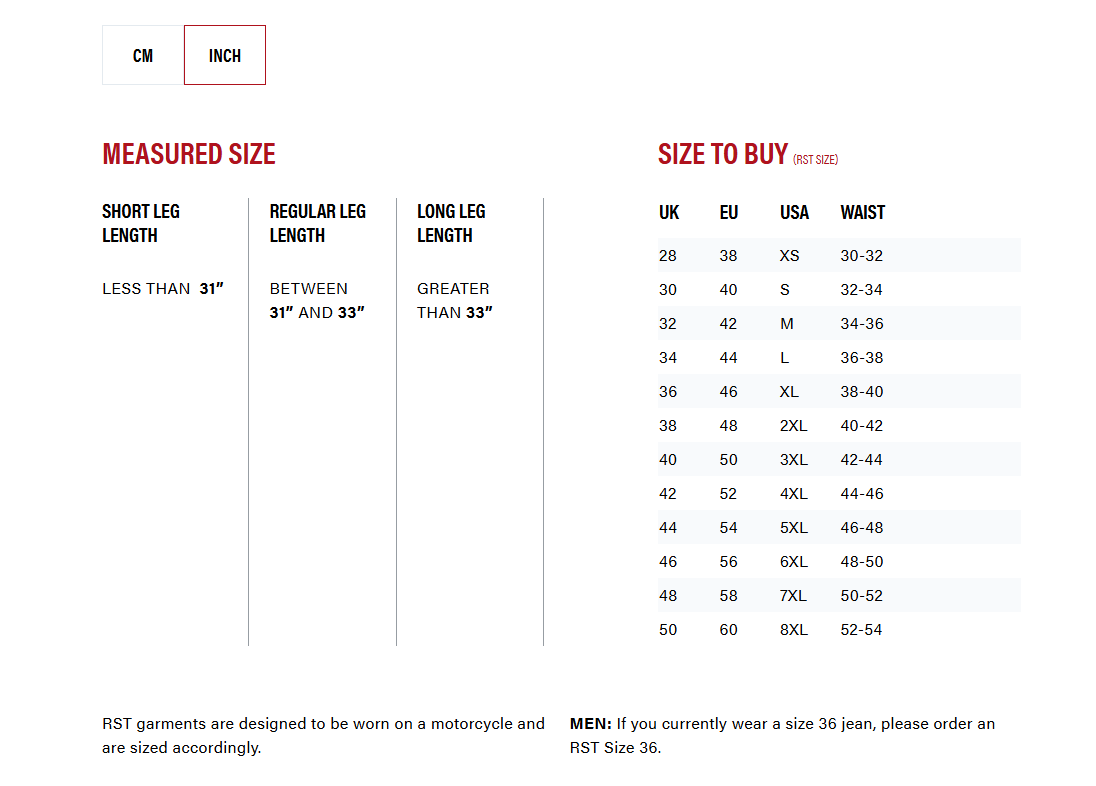Click the WAIST column header
1096x786 pixels.
point(862,212)
